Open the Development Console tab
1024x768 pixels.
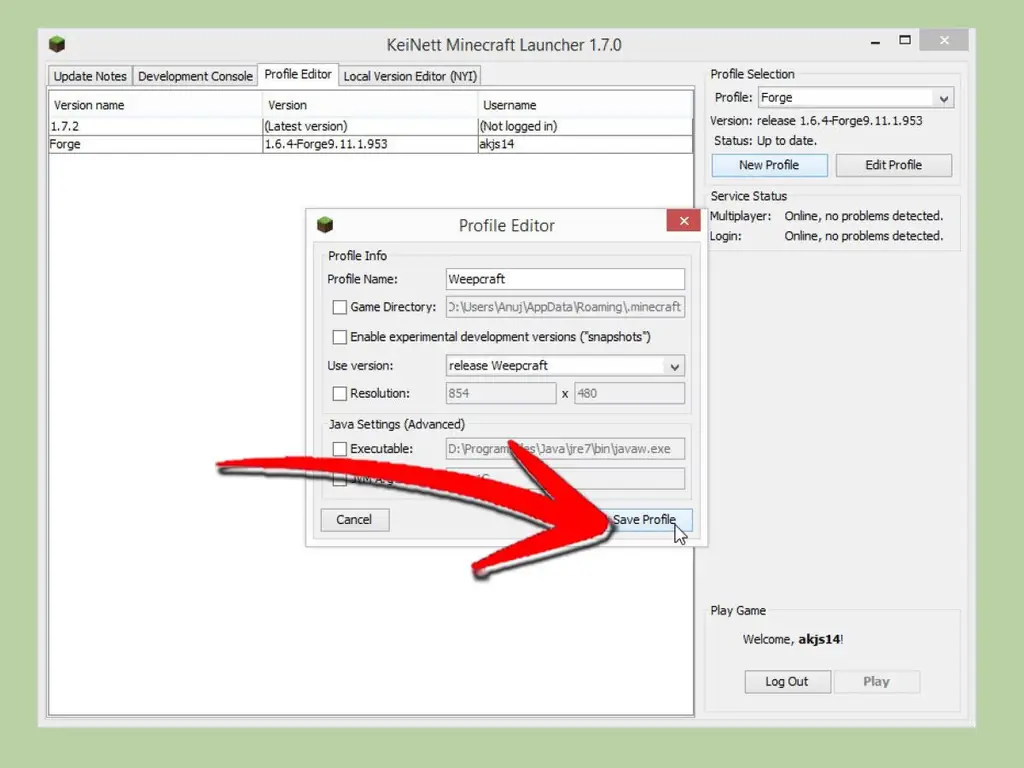195,76
